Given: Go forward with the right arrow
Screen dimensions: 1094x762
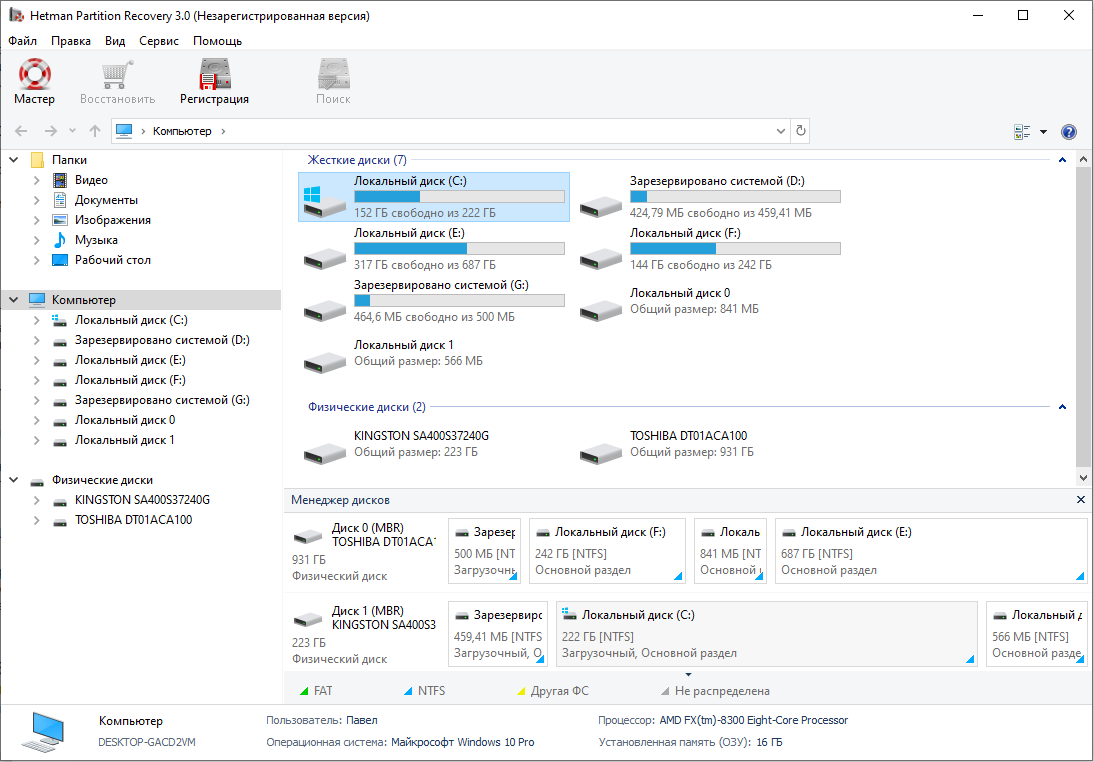Looking at the screenshot, I should pos(50,131).
